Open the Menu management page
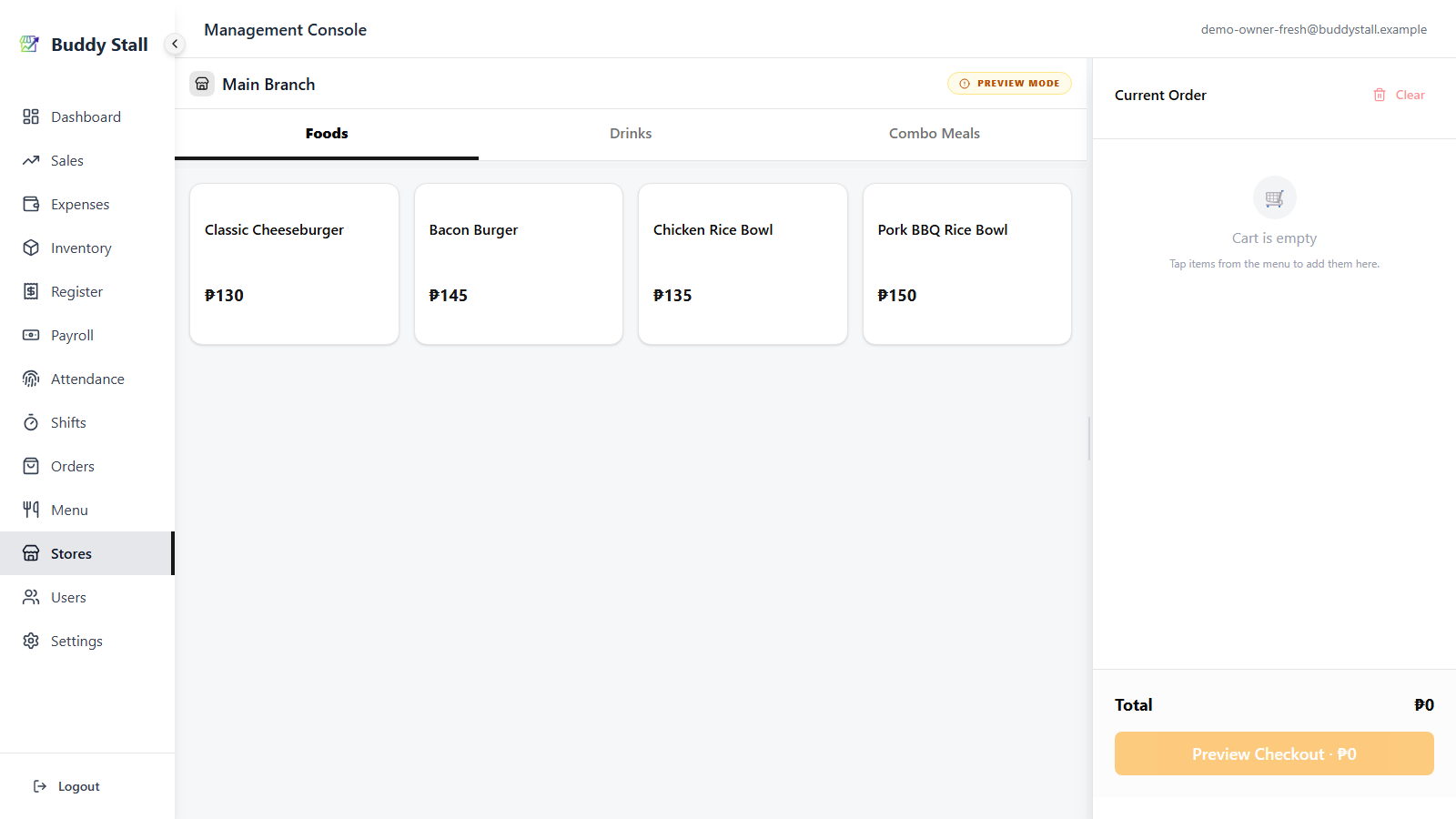The height and width of the screenshot is (819, 1456). coord(86,510)
